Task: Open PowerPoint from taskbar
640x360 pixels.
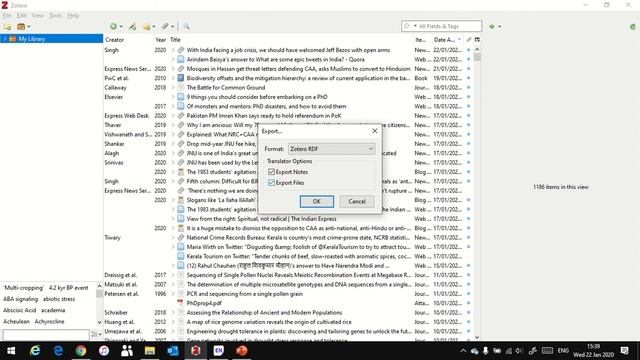Action: coord(242,351)
